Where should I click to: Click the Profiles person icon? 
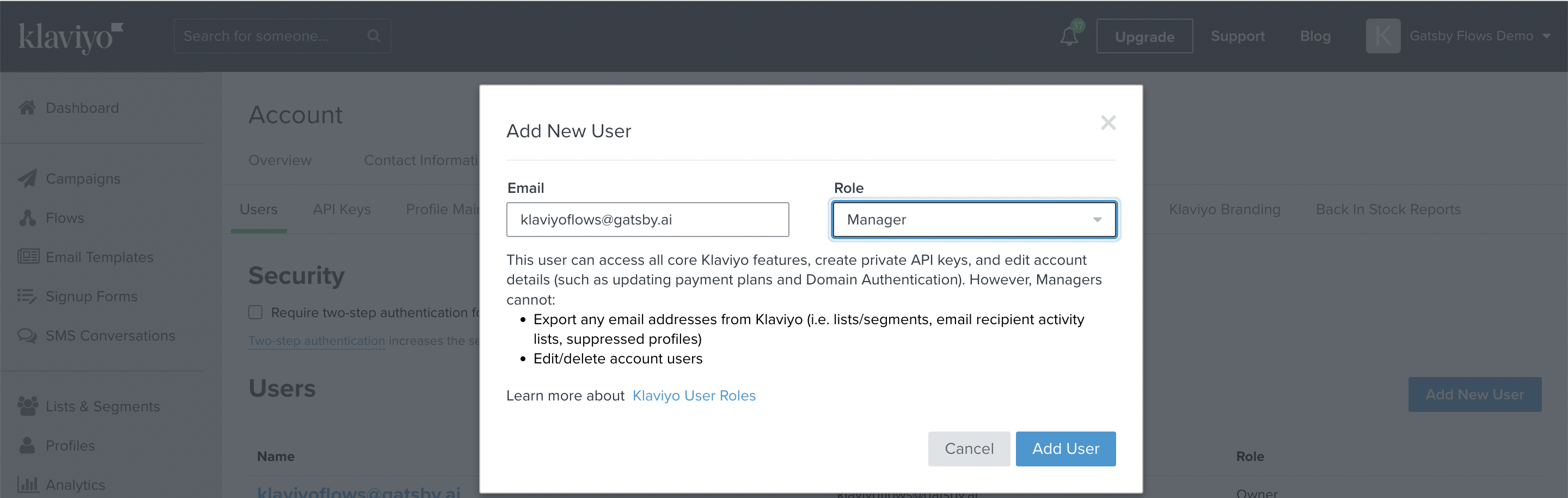[x=27, y=445]
